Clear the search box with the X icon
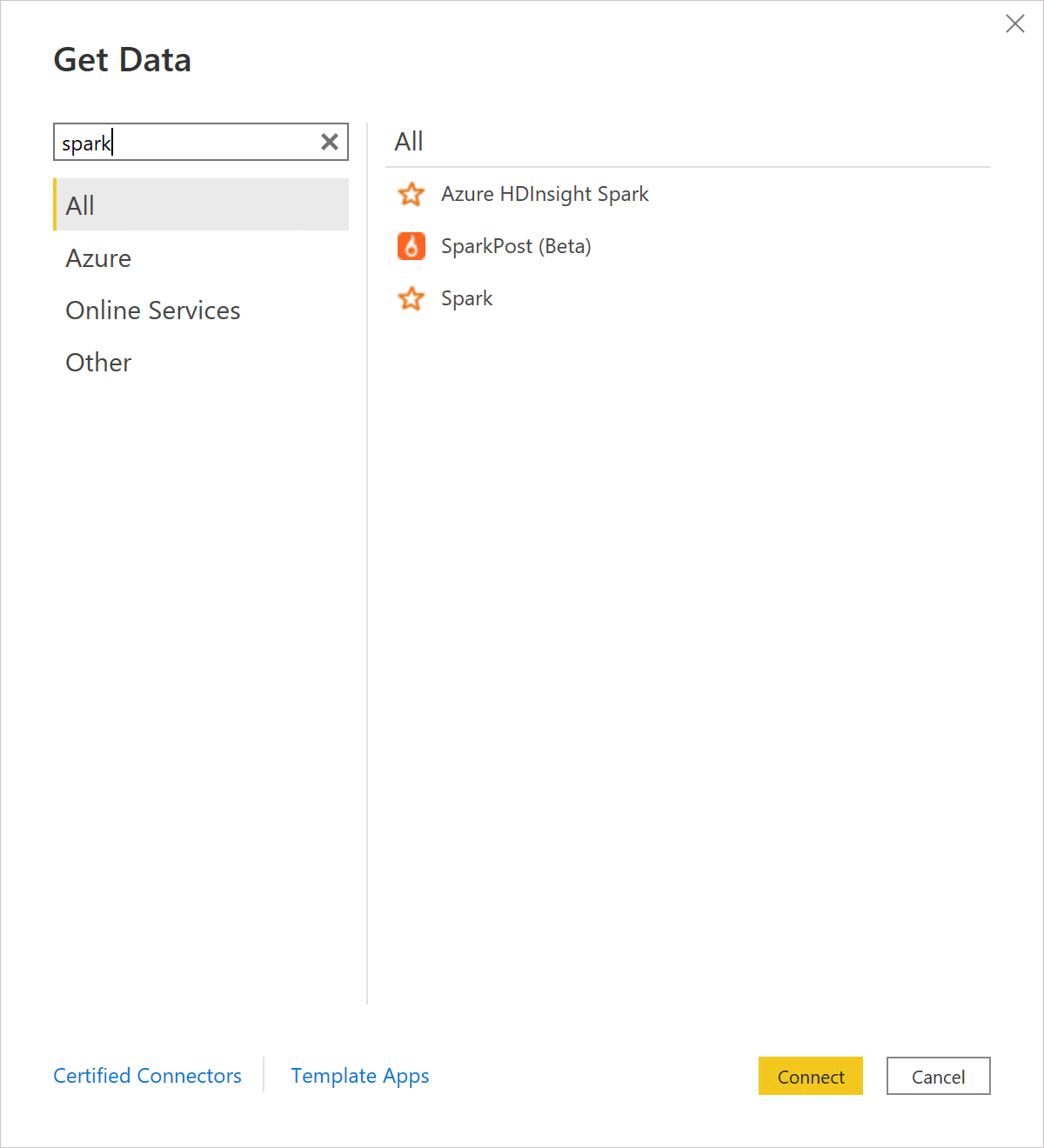This screenshot has height=1148, width=1044. (x=330, y=142)
